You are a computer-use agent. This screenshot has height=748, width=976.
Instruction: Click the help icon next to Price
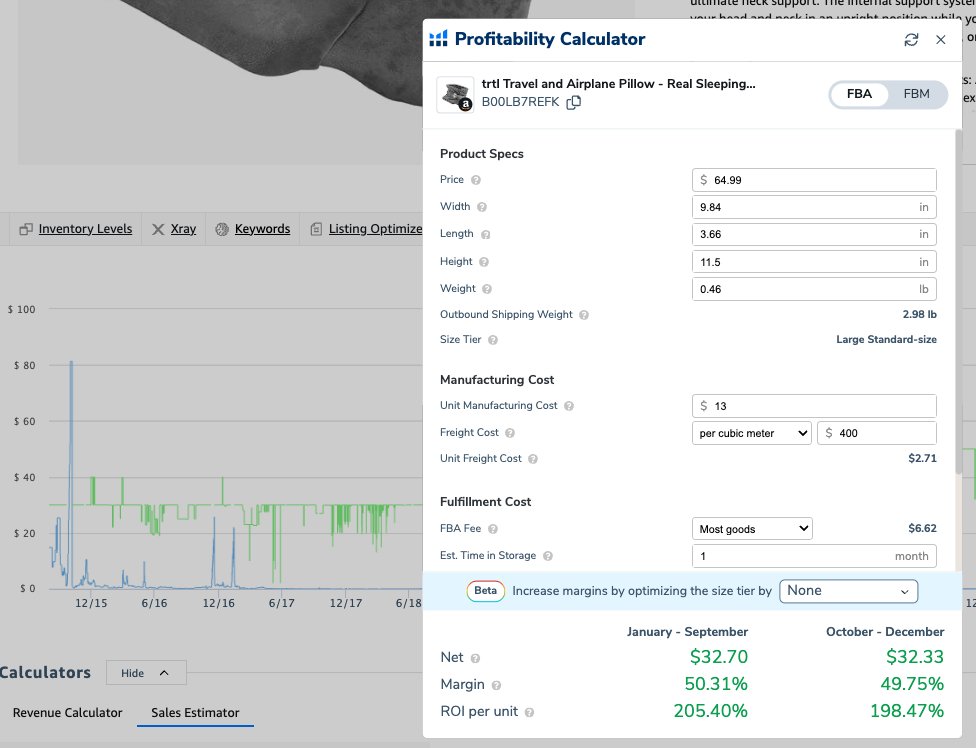[x=476, y=180]
